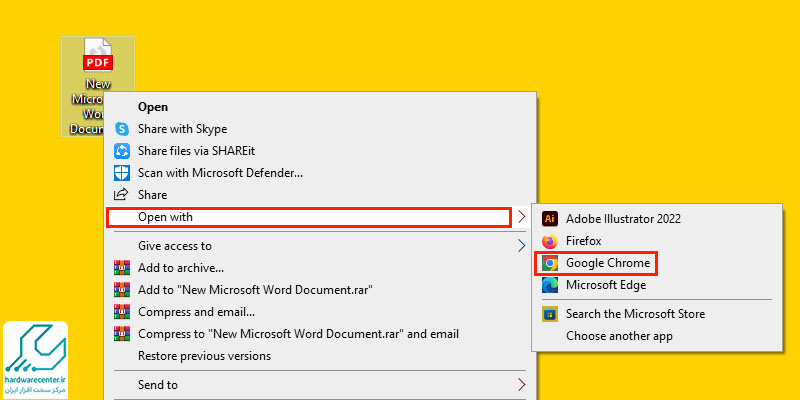This screenshot has width=800, height=400.
Task: Select Scan with Microsoft Defender
Action: click(x=320, y=173)
